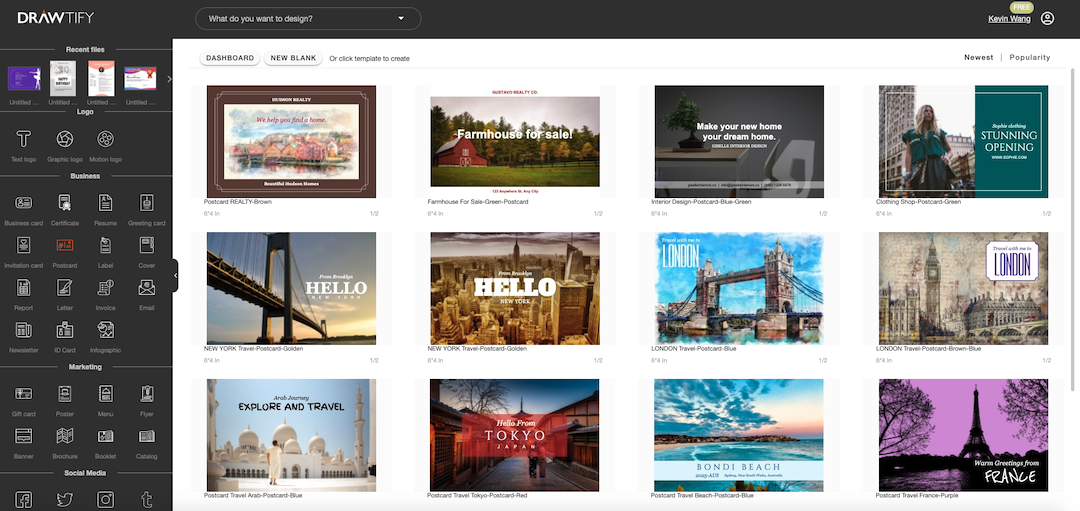Click the DRAWTIFY logo
The height and width of the screenshot is (511, 1080).
coord(56,18)
